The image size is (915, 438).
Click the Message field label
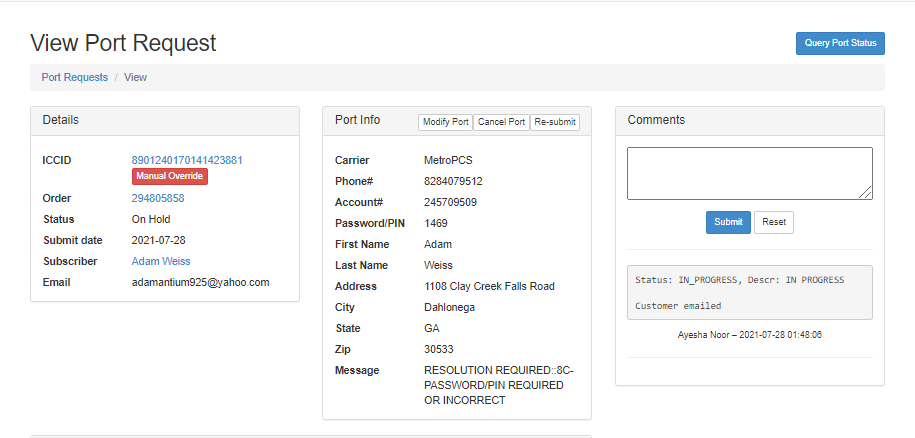357,370
